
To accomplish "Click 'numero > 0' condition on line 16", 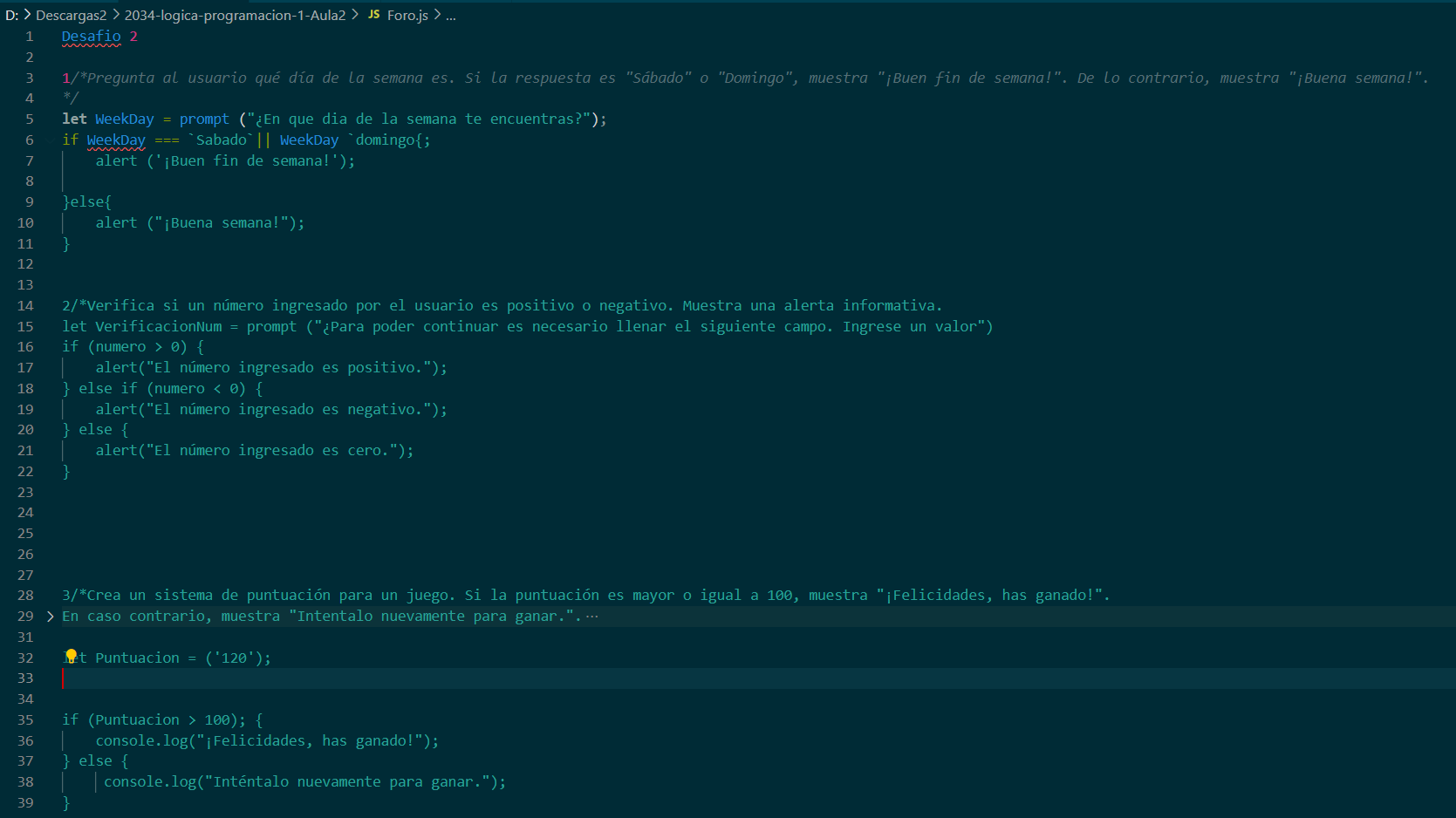I will click(x=137, y=346).
